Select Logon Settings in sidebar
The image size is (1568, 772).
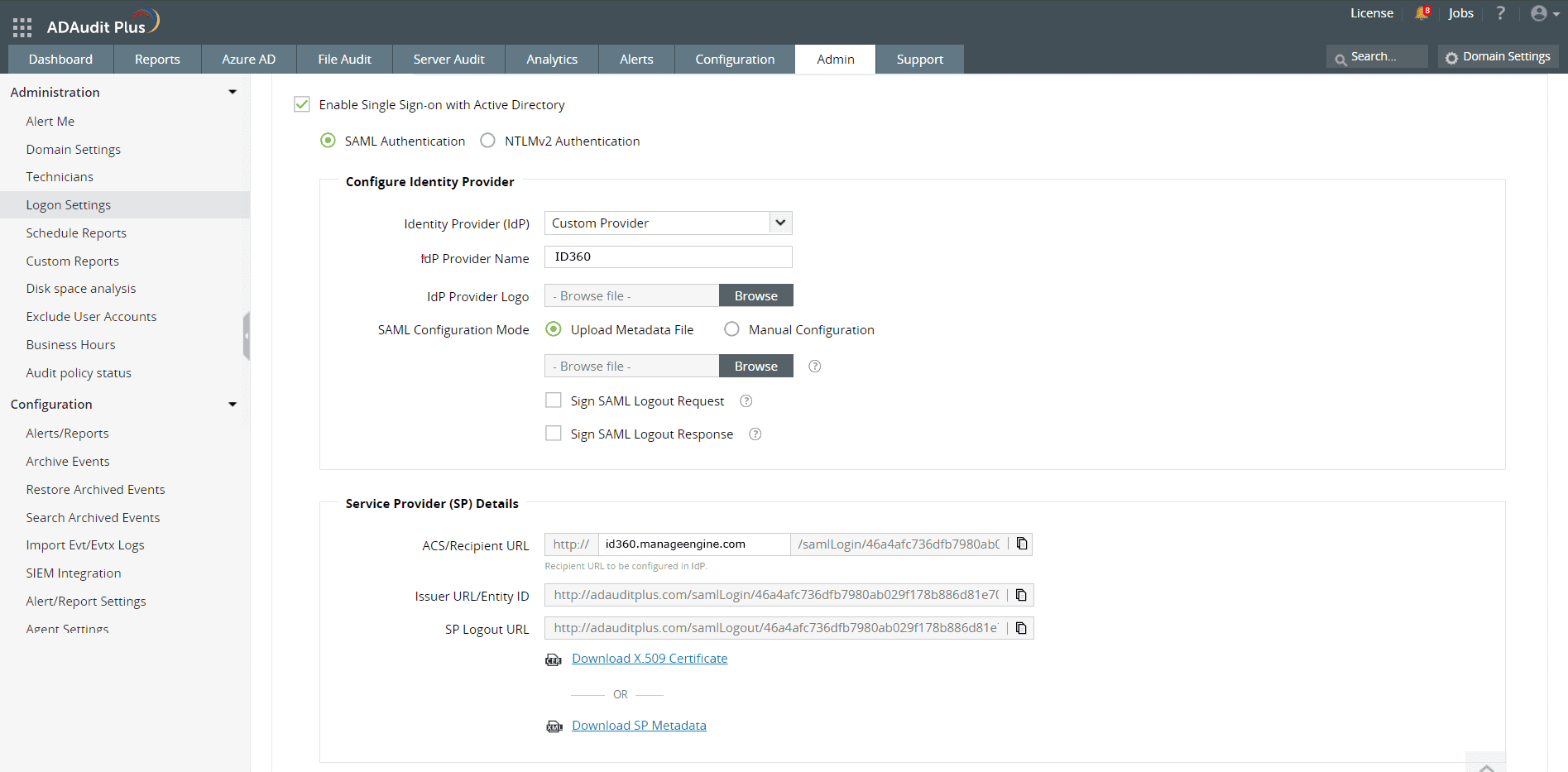click(125, 204)
